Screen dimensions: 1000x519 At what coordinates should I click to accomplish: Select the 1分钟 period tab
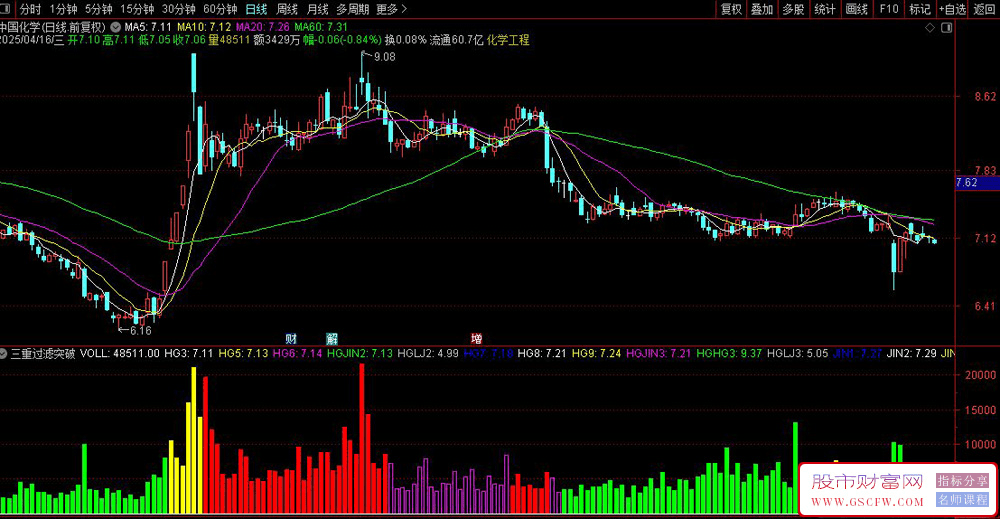[x=63, y=9]
